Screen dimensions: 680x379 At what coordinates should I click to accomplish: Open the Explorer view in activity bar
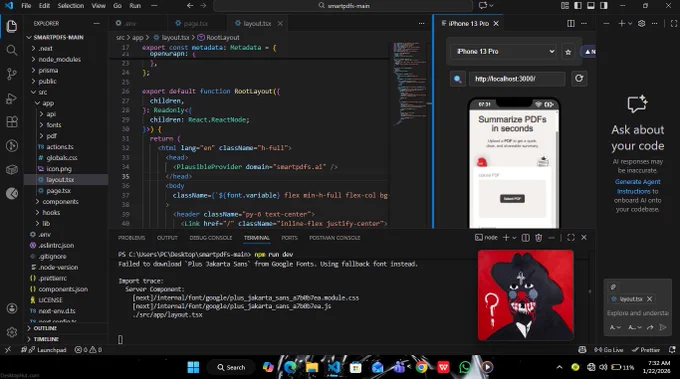[x=12, y=26]
